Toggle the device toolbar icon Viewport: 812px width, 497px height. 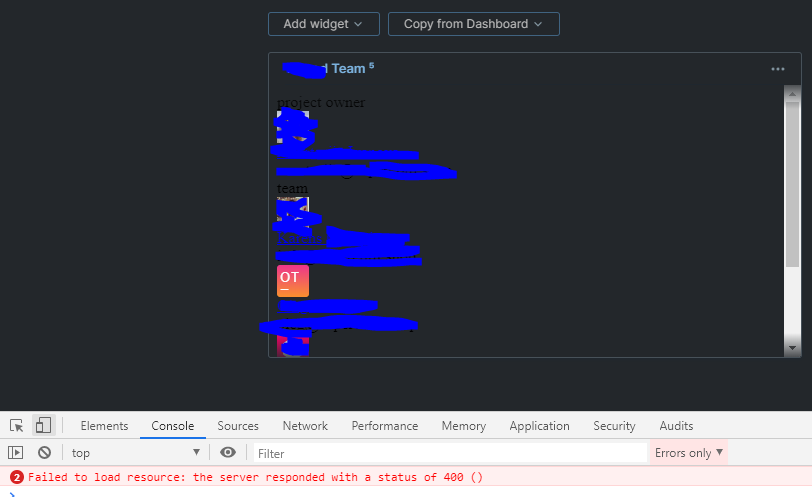pos(44,426)
